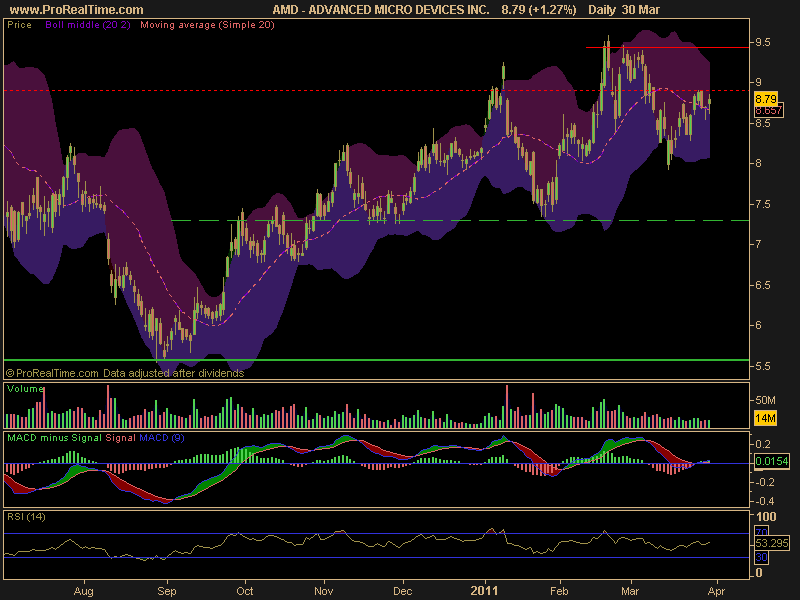Click the Daily 30 Mar timeframe label
This screenshot has width=800, height=600.
click(623, 10)
